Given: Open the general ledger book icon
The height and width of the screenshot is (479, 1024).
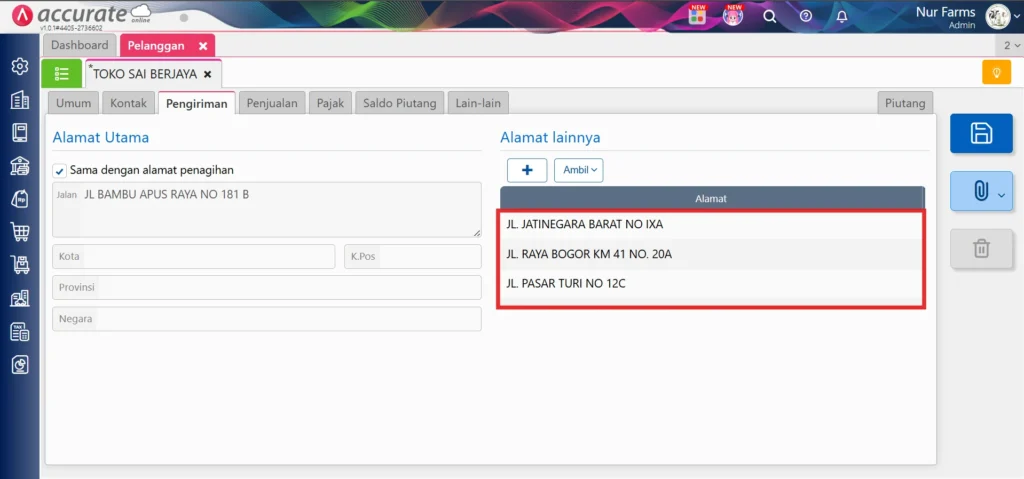Looking at the screenshot, I should click(x=20, y=133).
